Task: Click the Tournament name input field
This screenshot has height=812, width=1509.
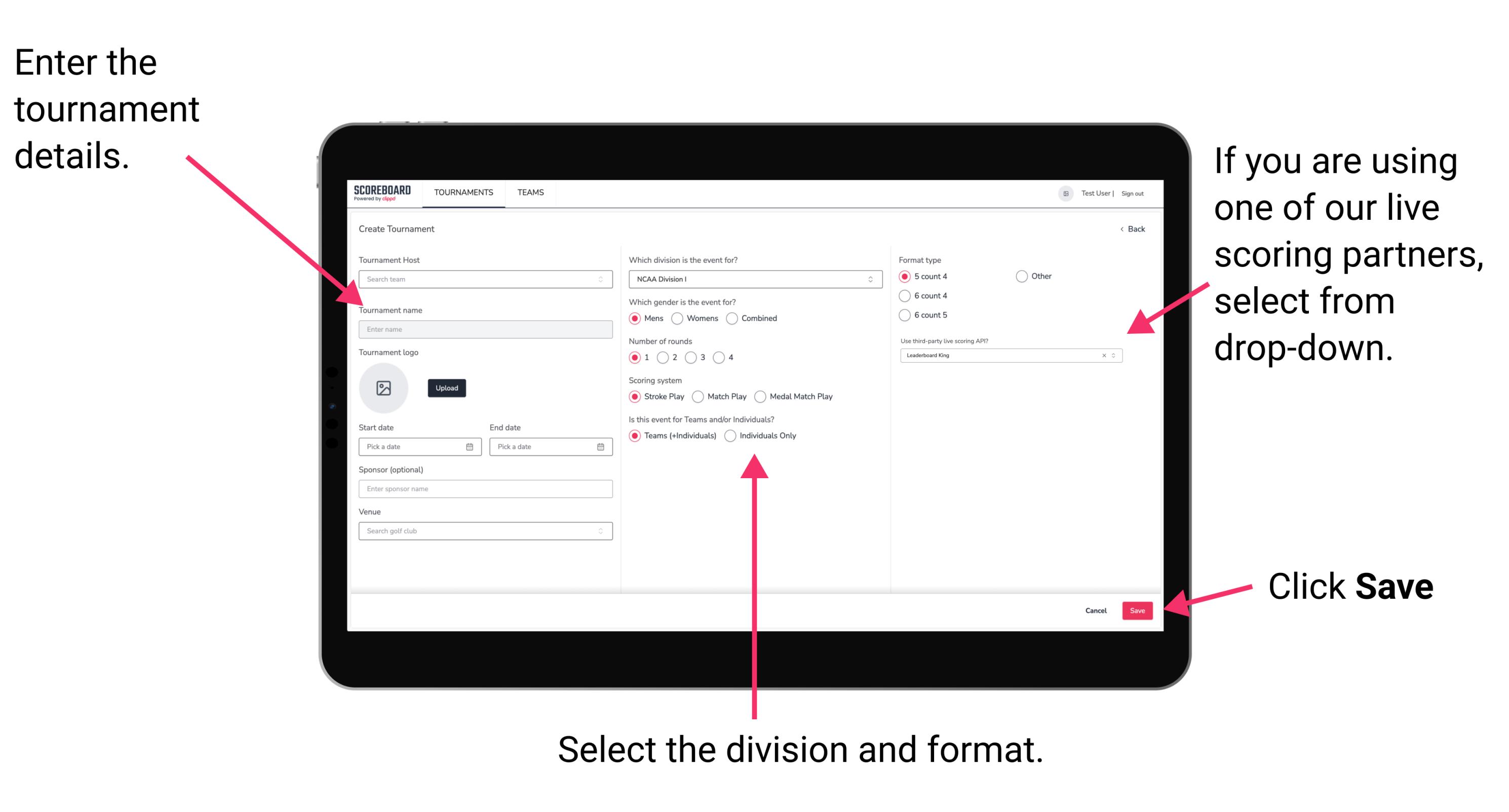Action: point(483,330)
